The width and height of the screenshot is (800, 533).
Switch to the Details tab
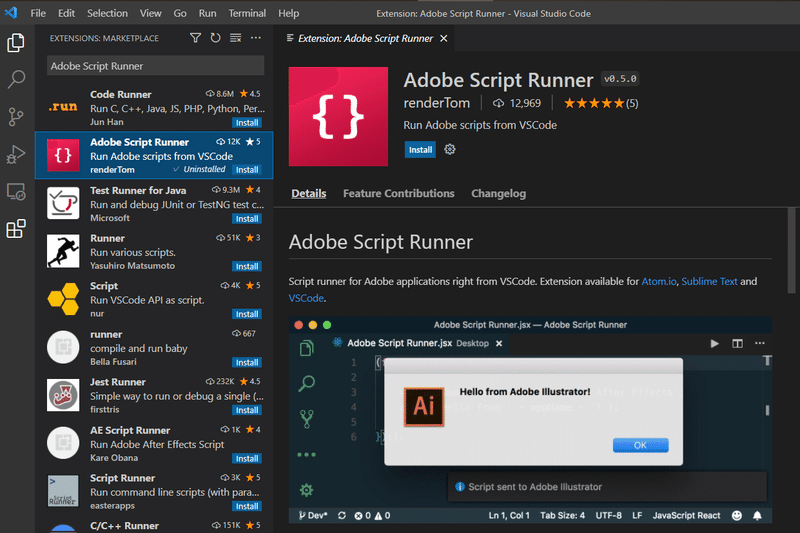(309, 193)
